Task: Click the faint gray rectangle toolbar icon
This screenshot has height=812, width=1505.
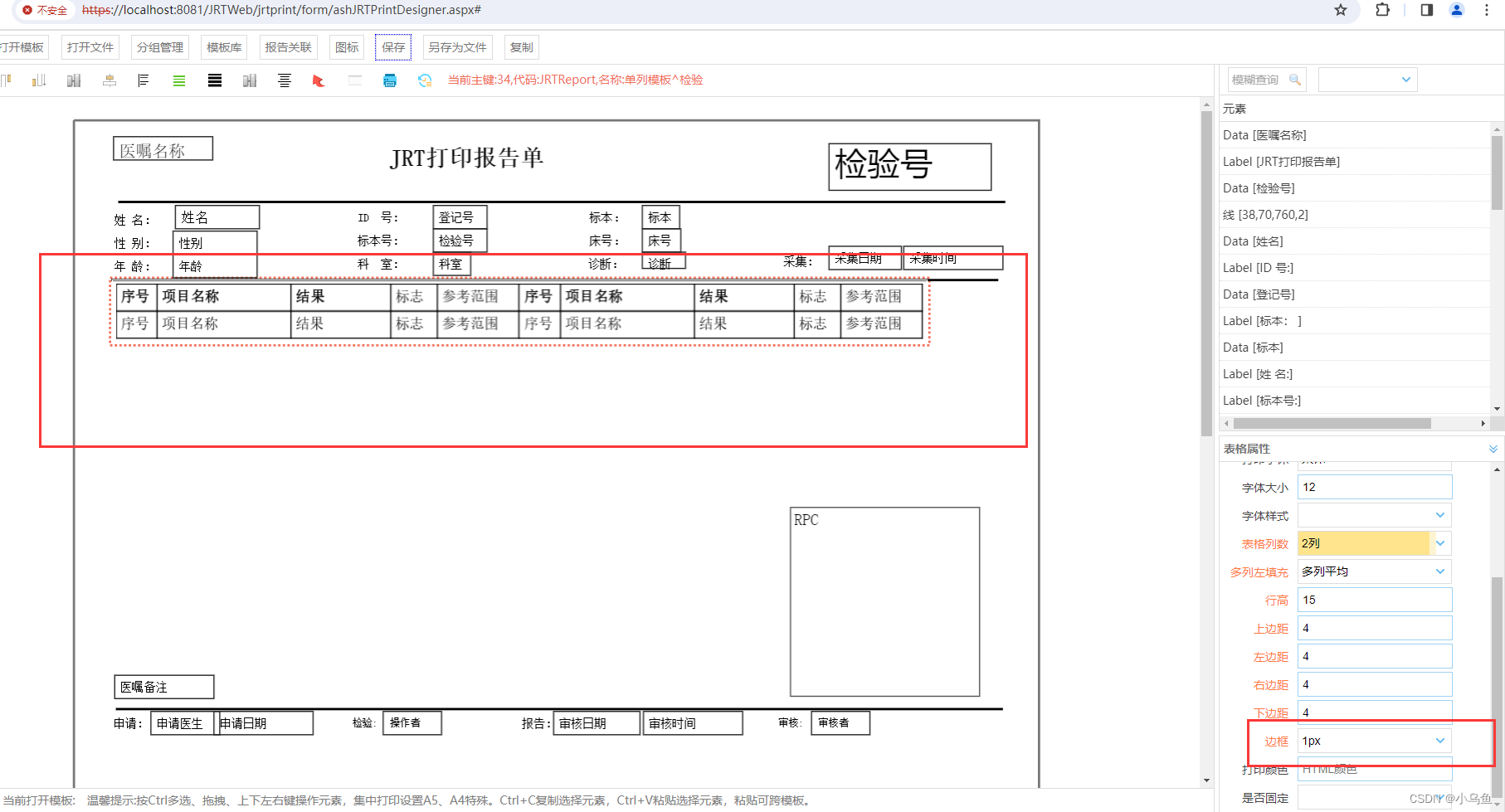Action: pos(355,80)
